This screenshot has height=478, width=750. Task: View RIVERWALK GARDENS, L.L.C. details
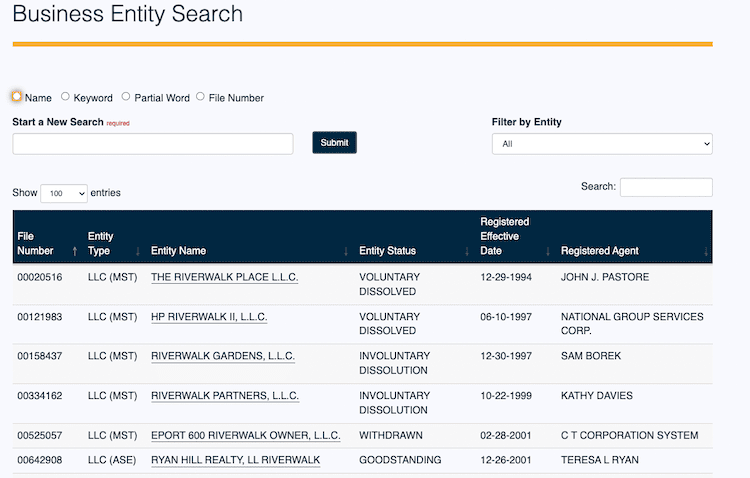coord(223,356)
